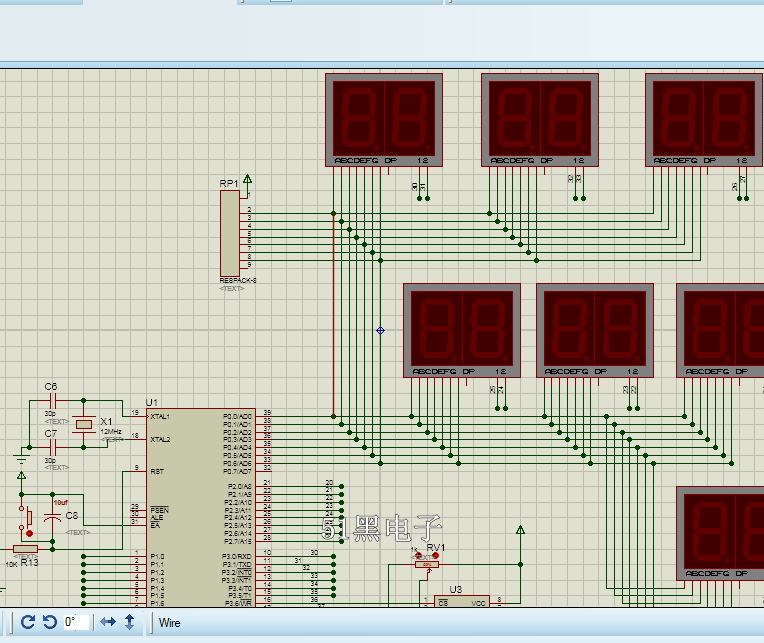Click the blue origin marker on canvas
Screen dimensions: 764x643
click(381, 331)
